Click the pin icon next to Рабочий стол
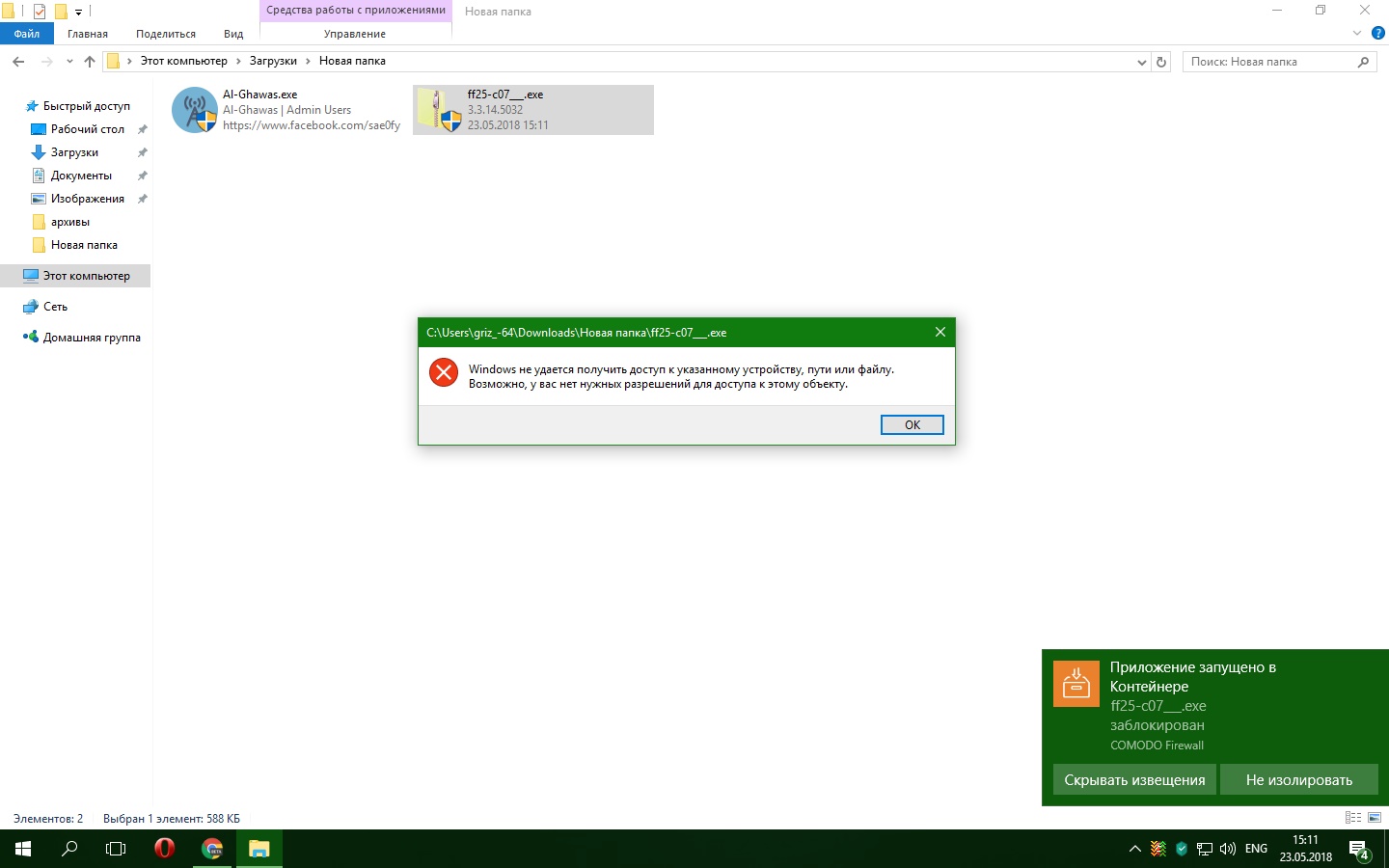The image size is (1389, 868). click(x=142, y=129)
